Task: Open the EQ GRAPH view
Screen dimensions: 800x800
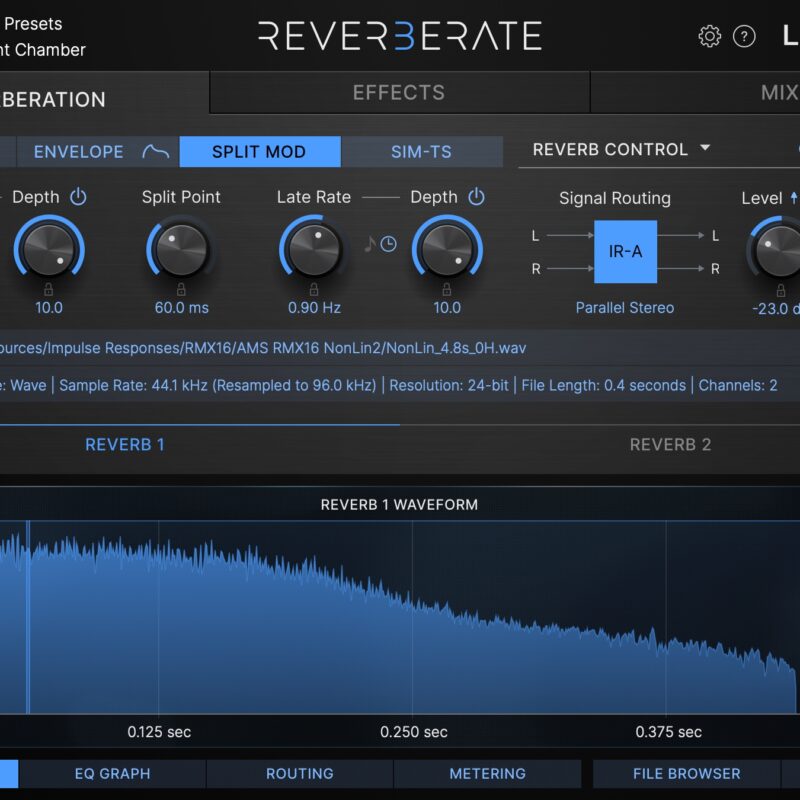Action: click(113, 773)
